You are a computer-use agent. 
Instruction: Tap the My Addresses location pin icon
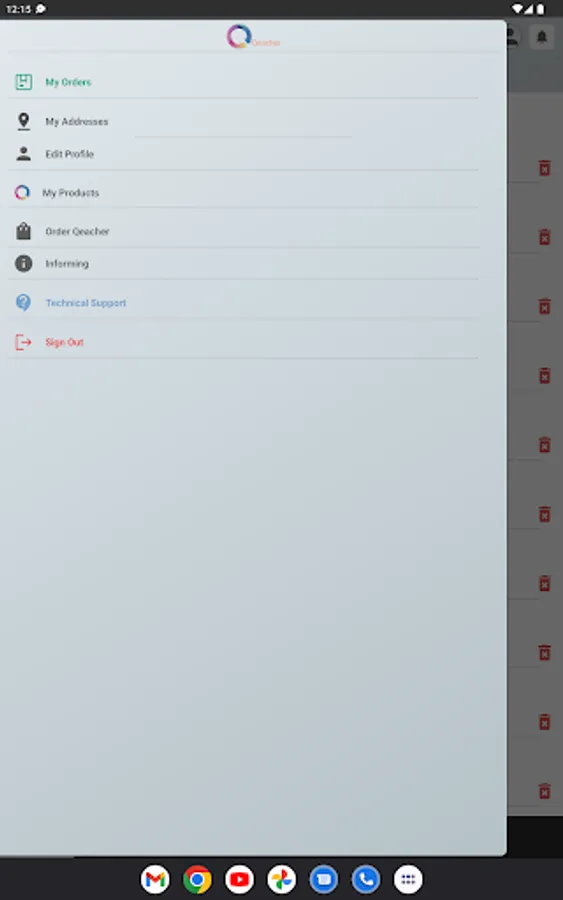point(24,121)
